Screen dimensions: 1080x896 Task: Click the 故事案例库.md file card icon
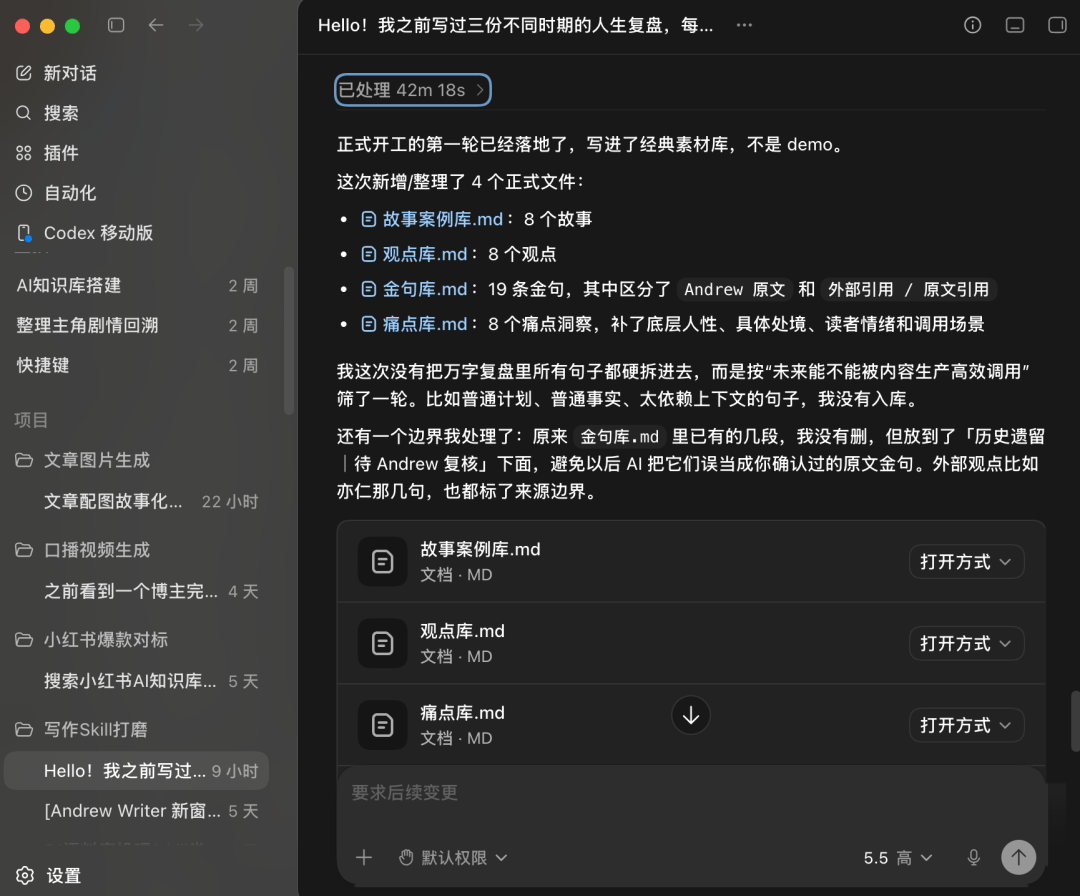[382, 561]
